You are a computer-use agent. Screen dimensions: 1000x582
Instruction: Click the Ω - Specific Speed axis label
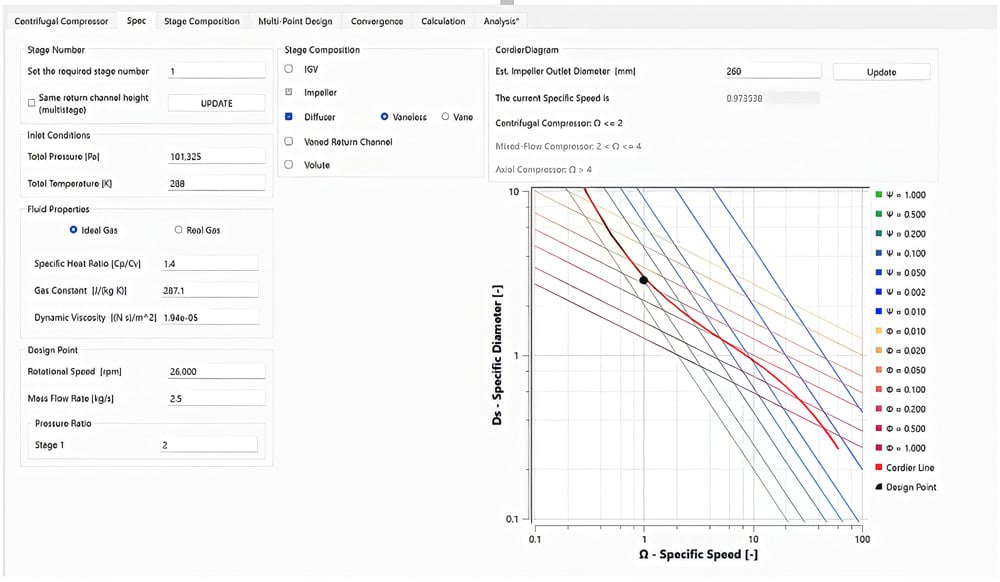698,554
